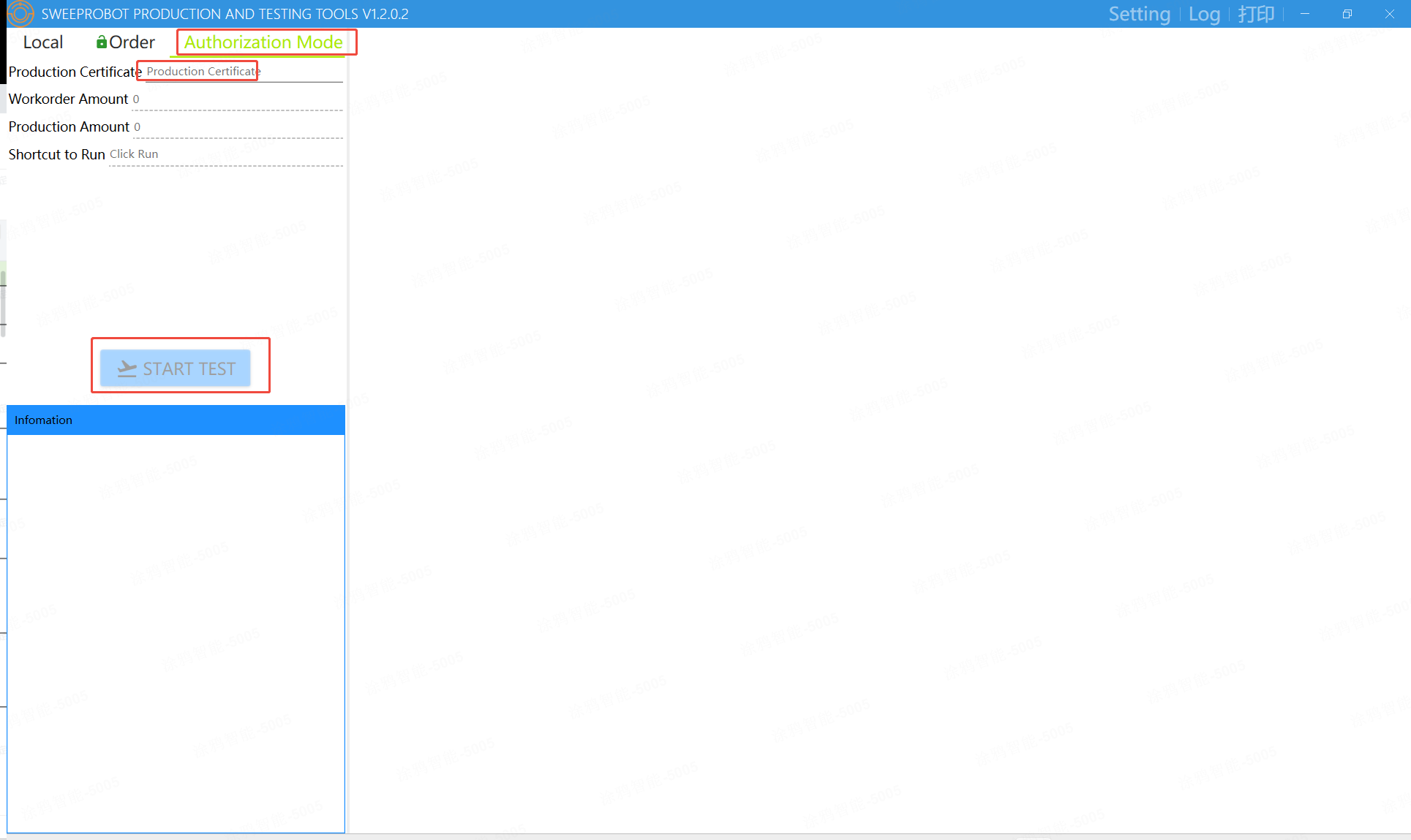Click the 打印 print option
1411x840 pixels.
tap(1256, 14)
